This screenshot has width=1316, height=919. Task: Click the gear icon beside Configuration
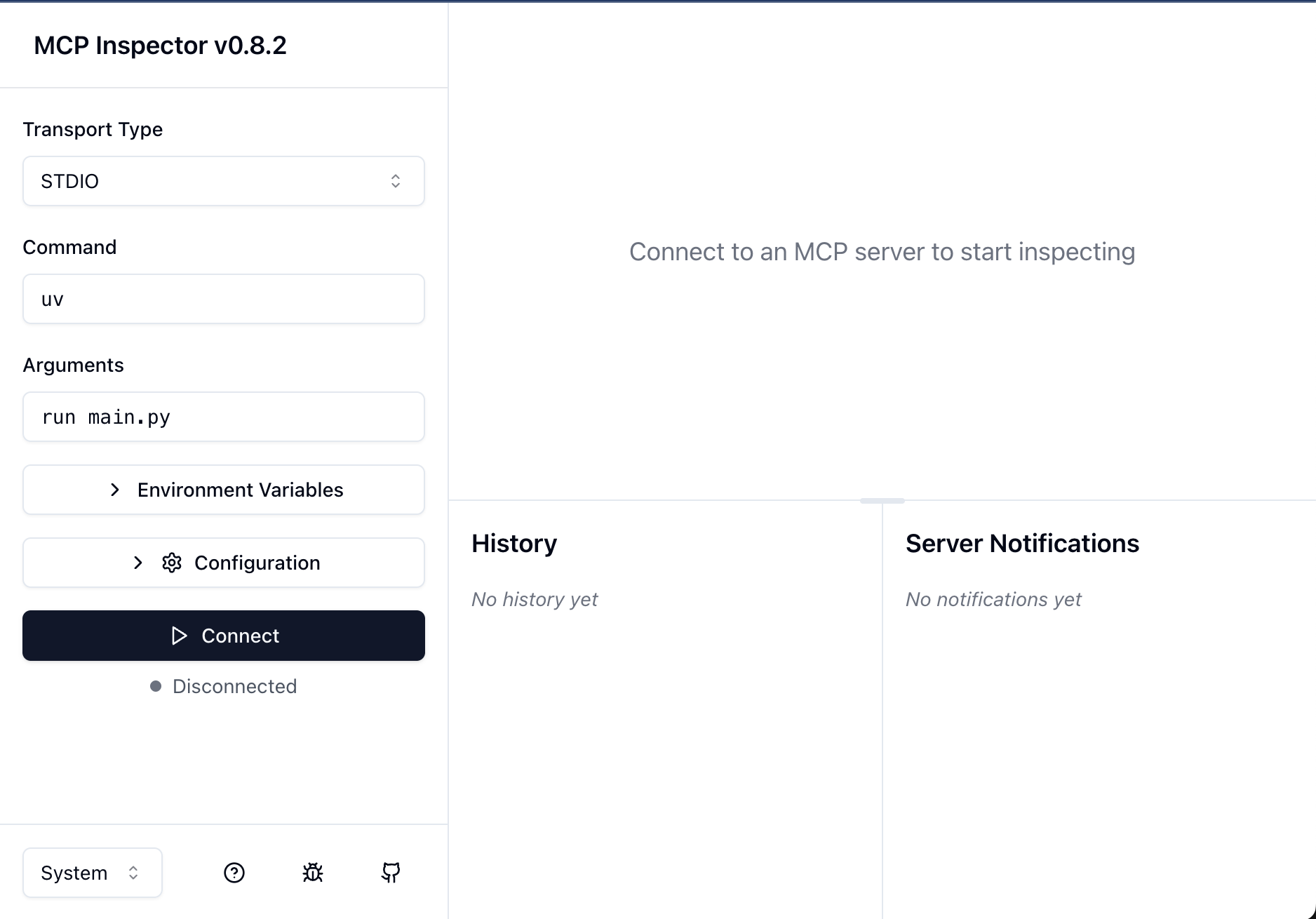pos(172,563)
